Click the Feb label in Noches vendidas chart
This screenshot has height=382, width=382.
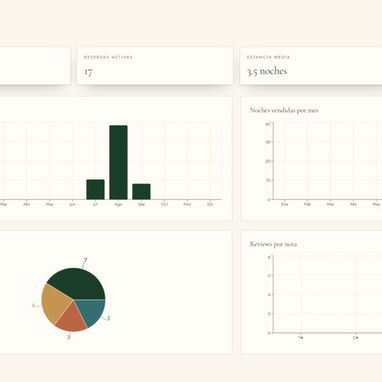coord(307,204)
